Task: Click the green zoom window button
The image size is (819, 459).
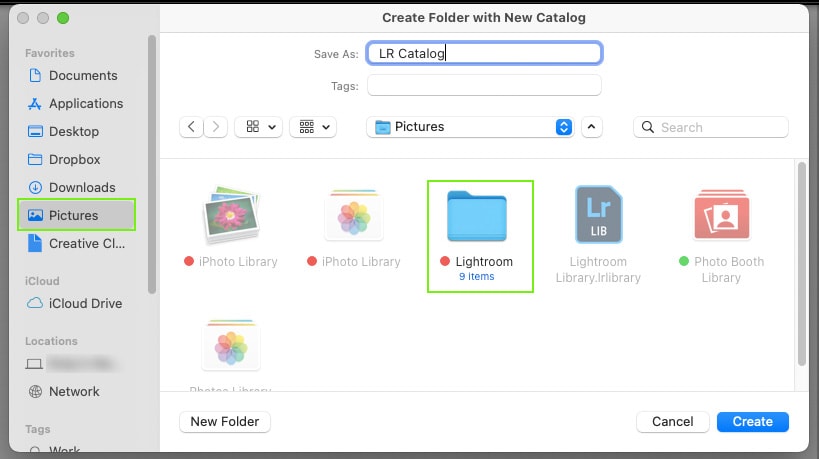Action: point(63,18)
